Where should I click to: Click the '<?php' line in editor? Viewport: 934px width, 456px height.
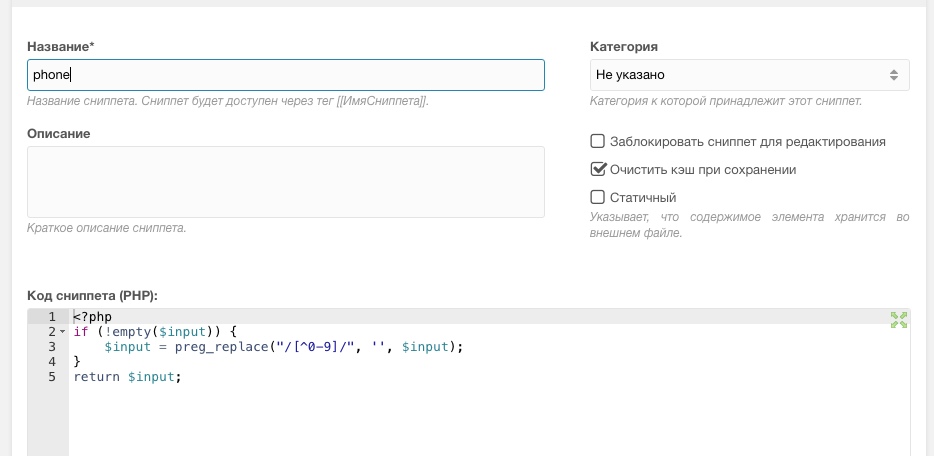pos(93,317)
